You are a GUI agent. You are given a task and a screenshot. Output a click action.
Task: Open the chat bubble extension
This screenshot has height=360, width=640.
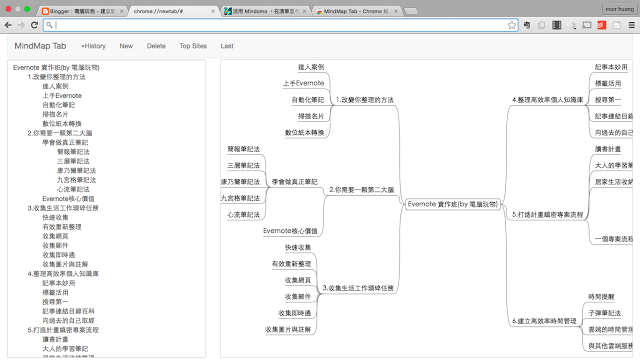click(x=587, y=25)
